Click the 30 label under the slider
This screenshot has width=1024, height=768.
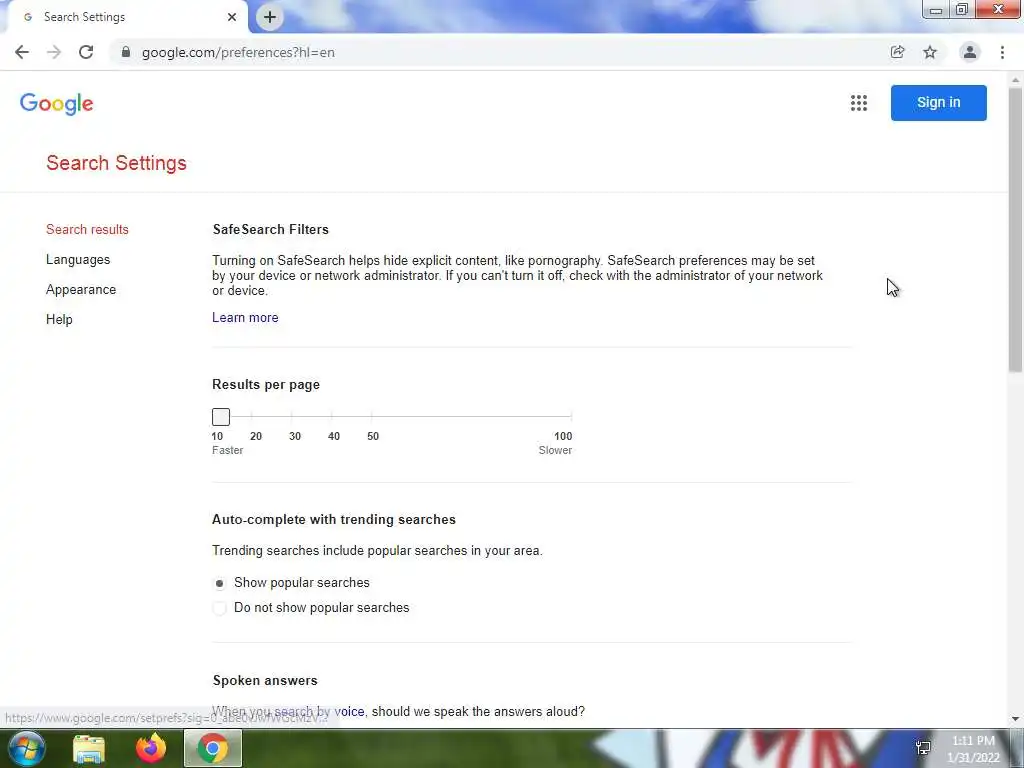(x=295, y=436)
